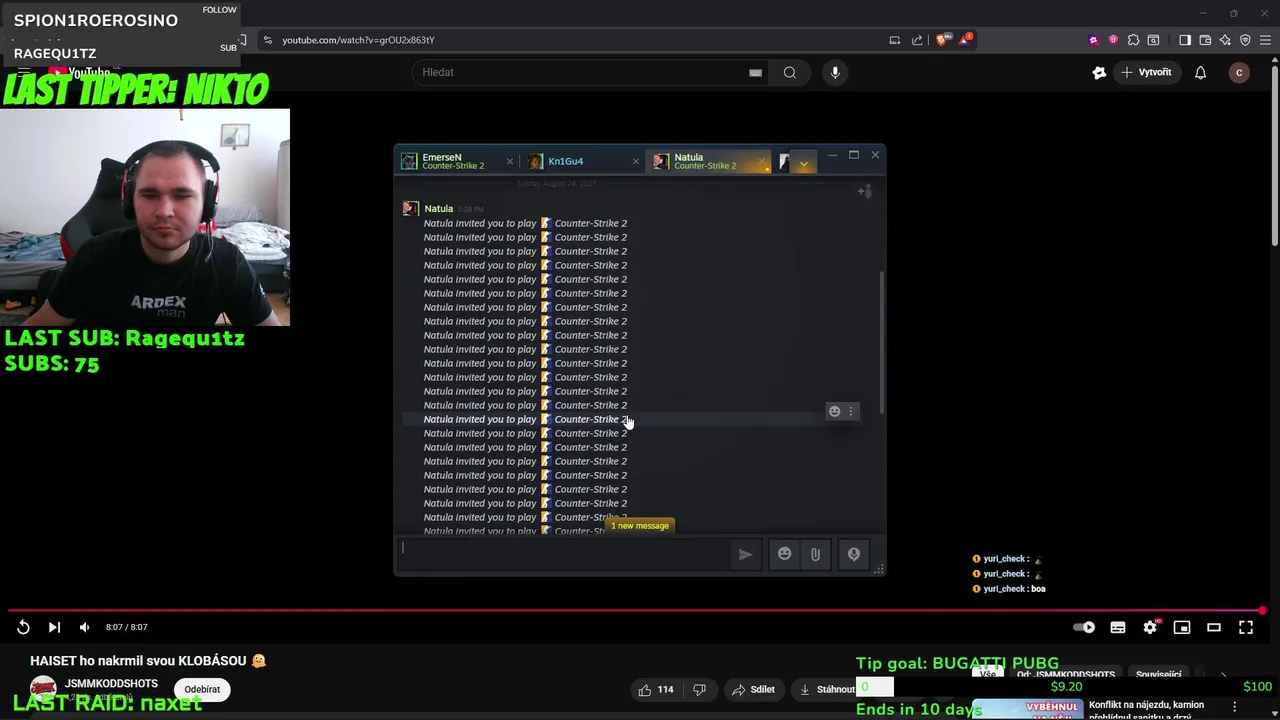The width and height of the screenshot is (1280, 720).
Task: Switch YouTube player to miniplayer
Action: [1182, 627]
